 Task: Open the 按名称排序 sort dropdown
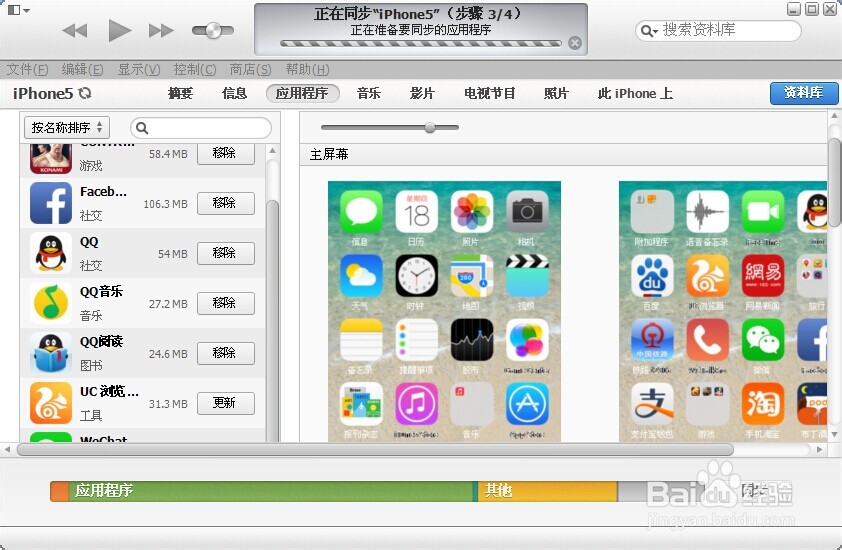point(67,127)
